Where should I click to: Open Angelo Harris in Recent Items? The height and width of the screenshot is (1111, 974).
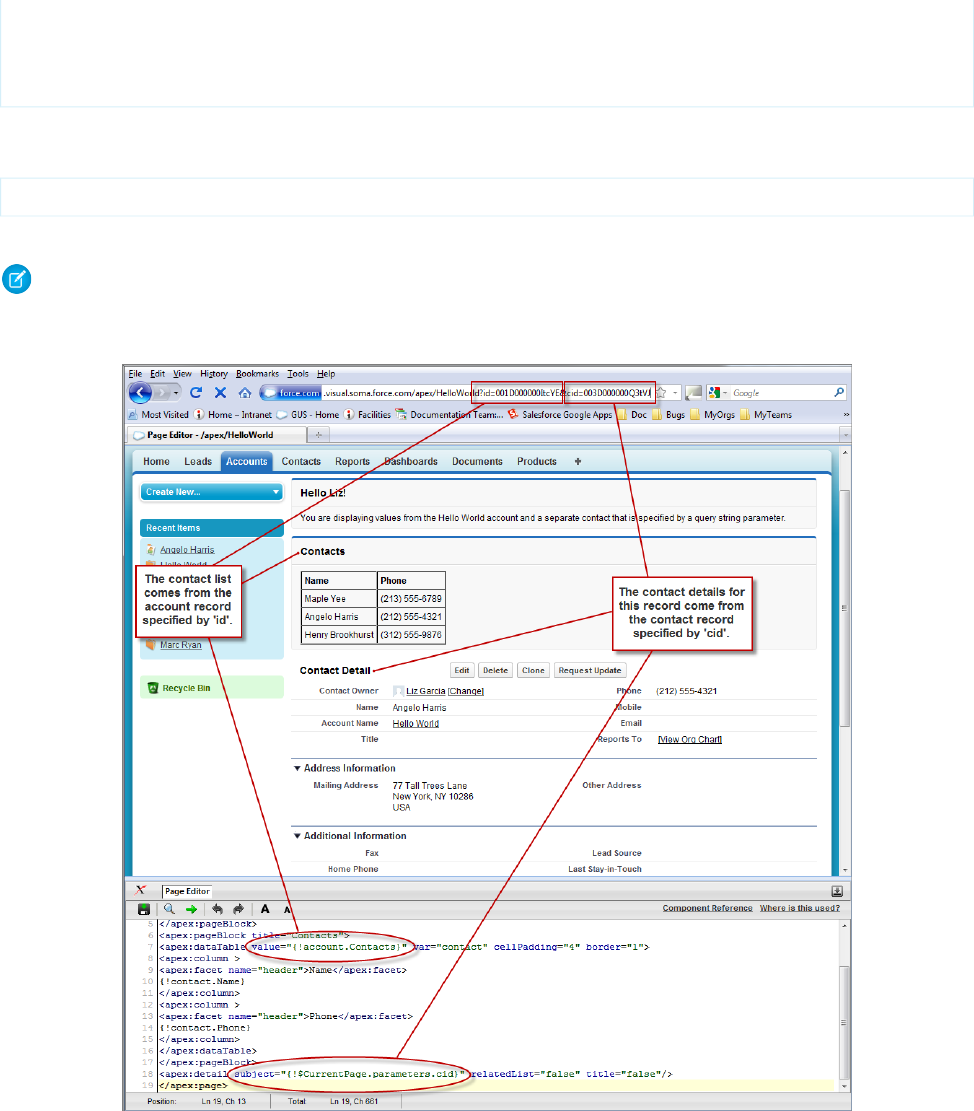point(187,550)
